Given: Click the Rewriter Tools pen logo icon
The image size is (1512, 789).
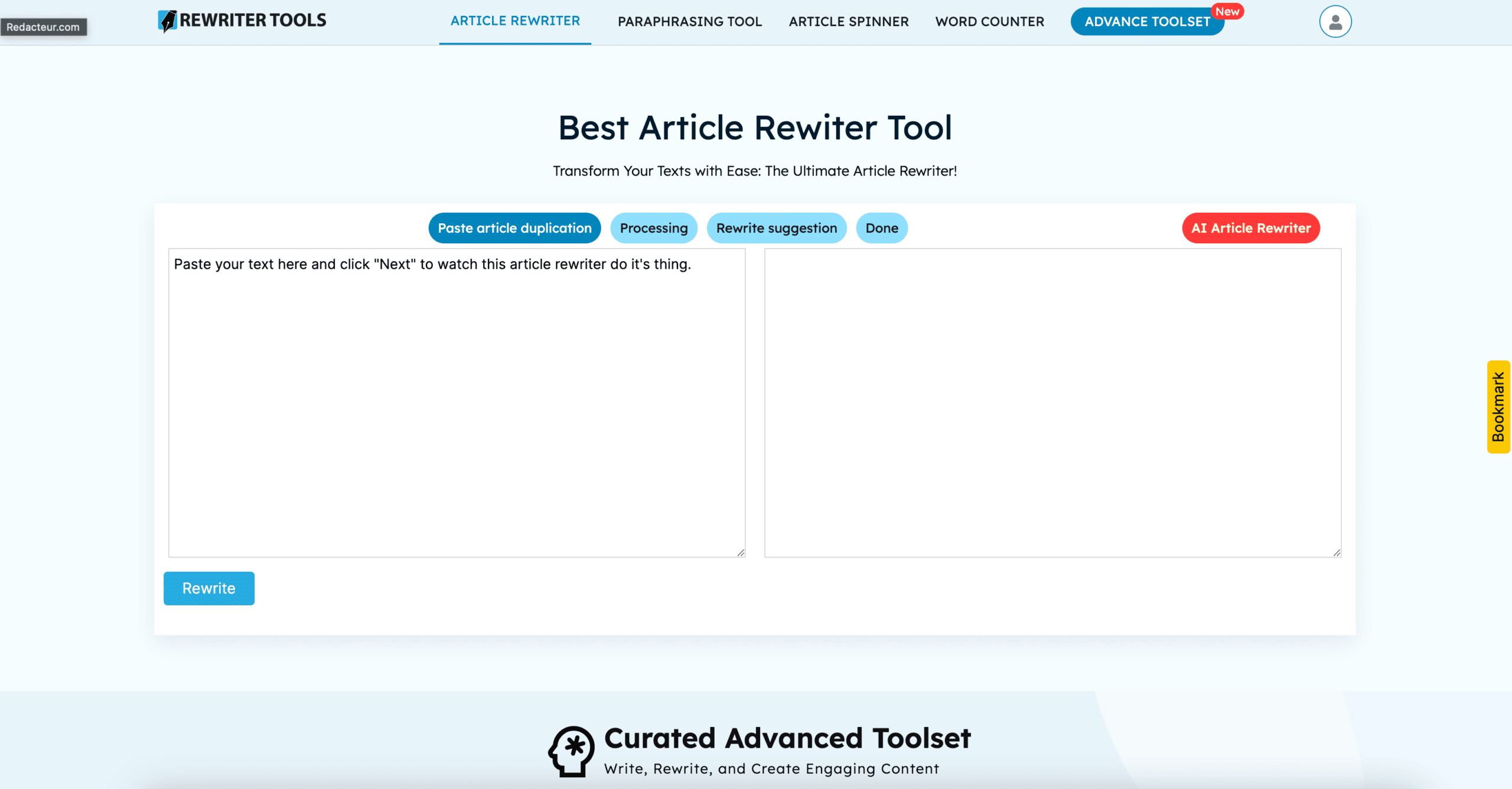Looking at the screenshot, I should pos(168,21).
